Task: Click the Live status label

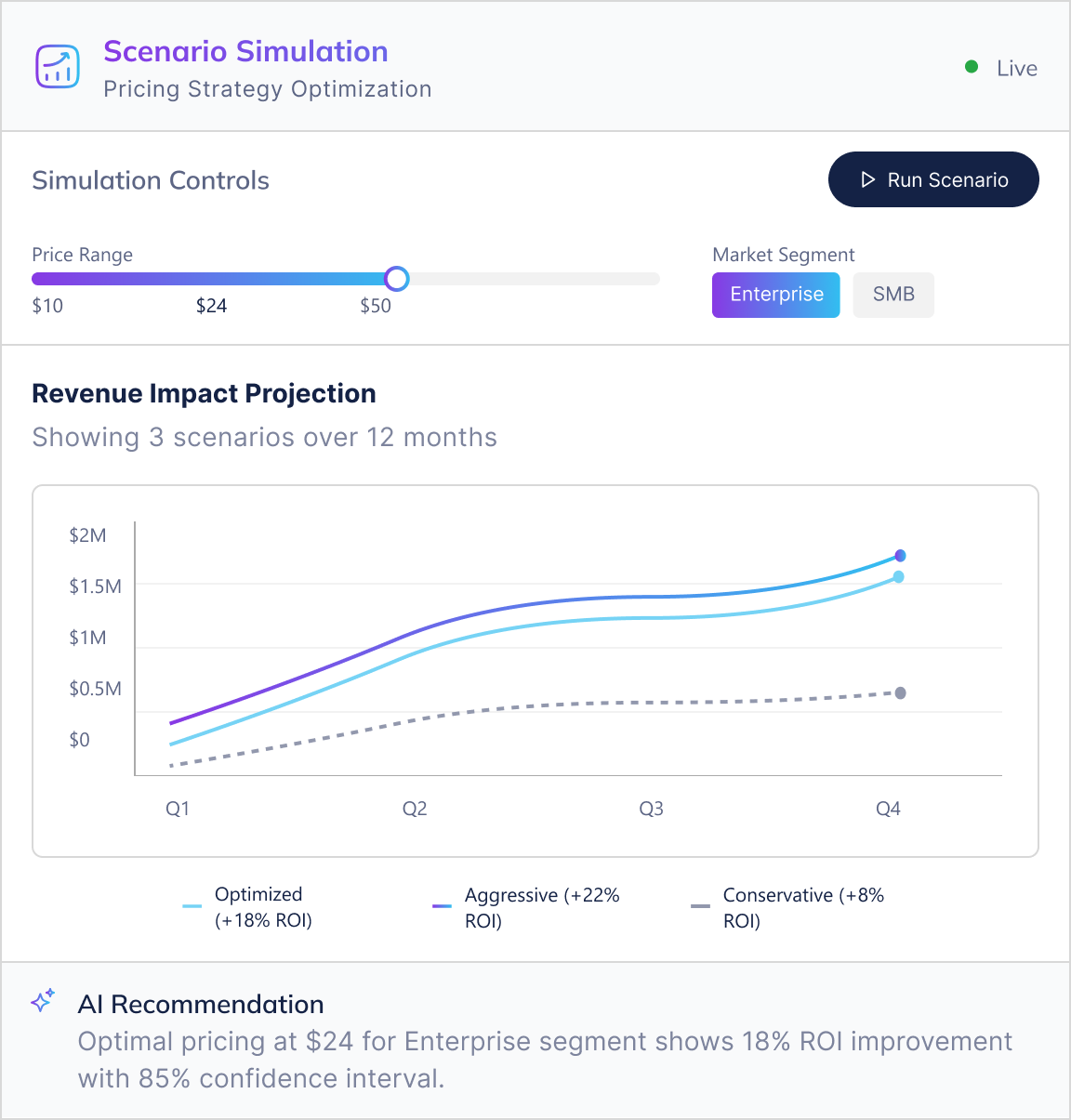Action: click(1016, 69)
